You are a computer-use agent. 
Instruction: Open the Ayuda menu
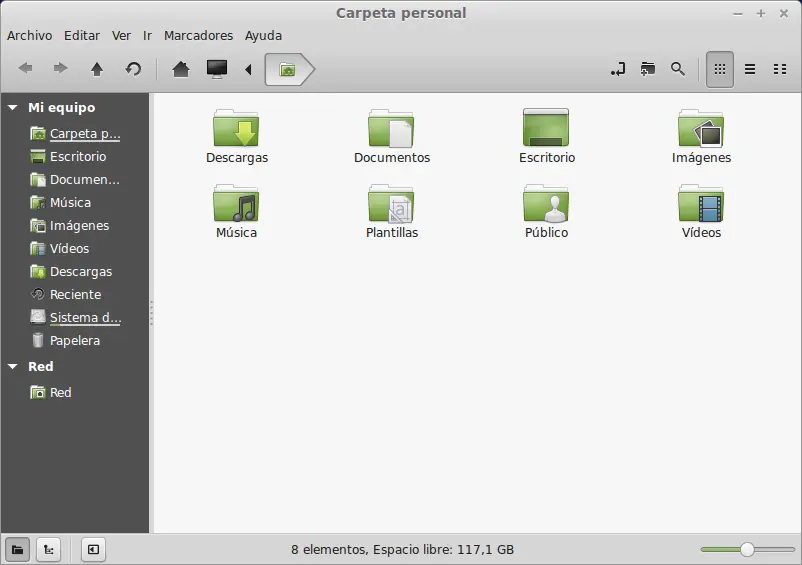pos(263,35)
